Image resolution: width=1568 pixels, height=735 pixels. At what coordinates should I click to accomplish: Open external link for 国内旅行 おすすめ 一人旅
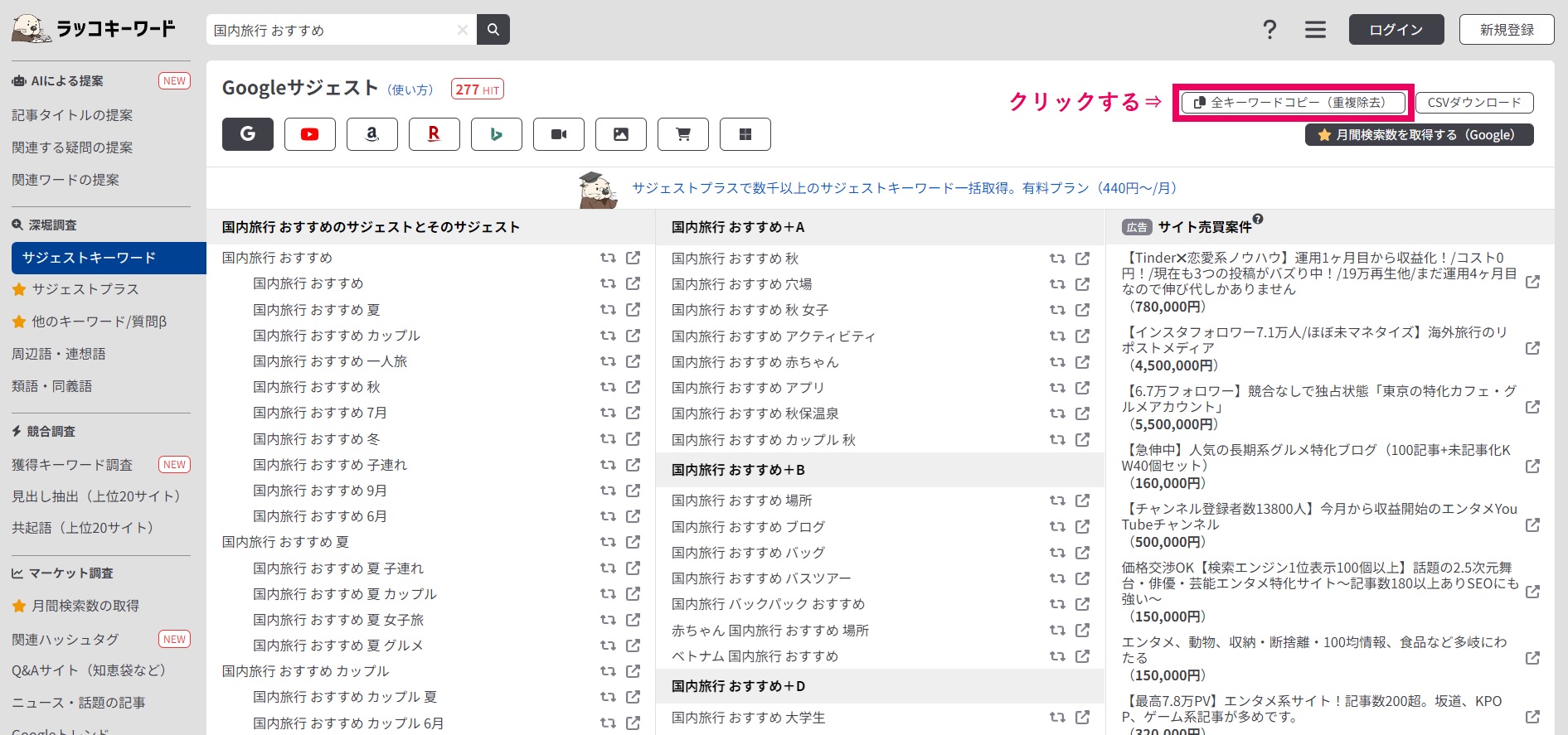(634, 361)
